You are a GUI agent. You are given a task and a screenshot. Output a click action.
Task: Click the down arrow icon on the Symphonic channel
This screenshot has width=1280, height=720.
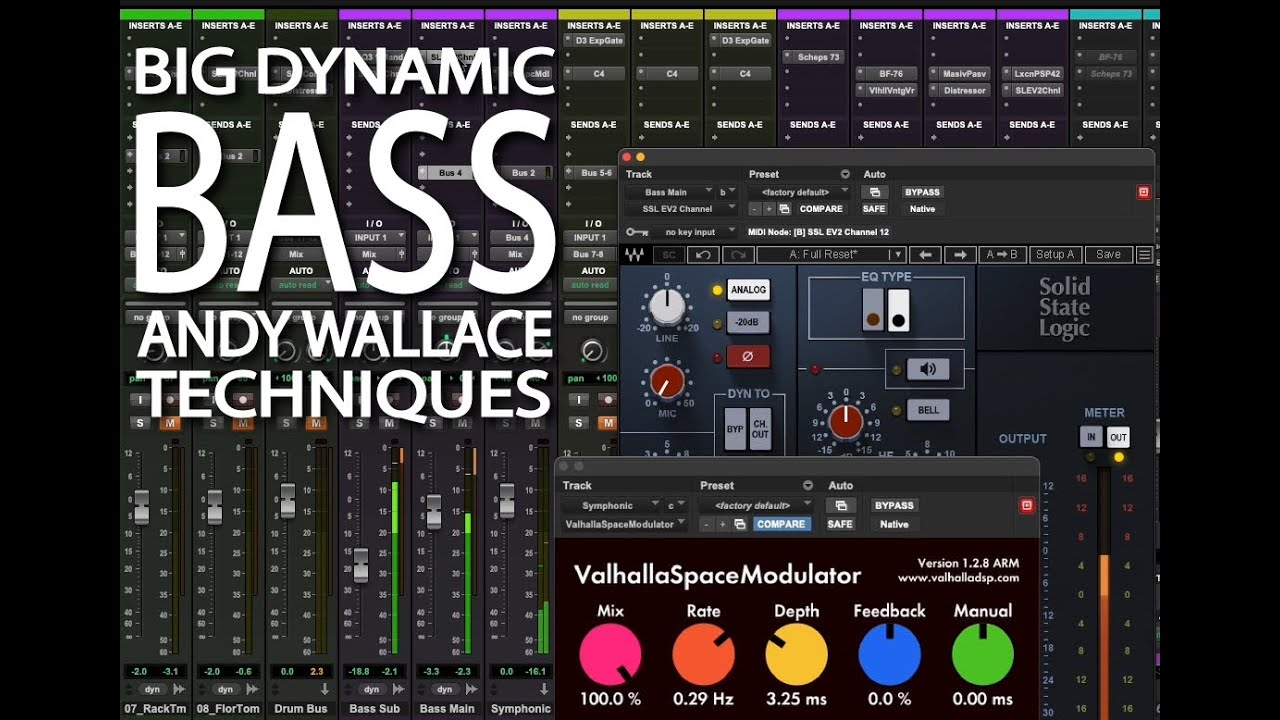[x=545, y=689]
